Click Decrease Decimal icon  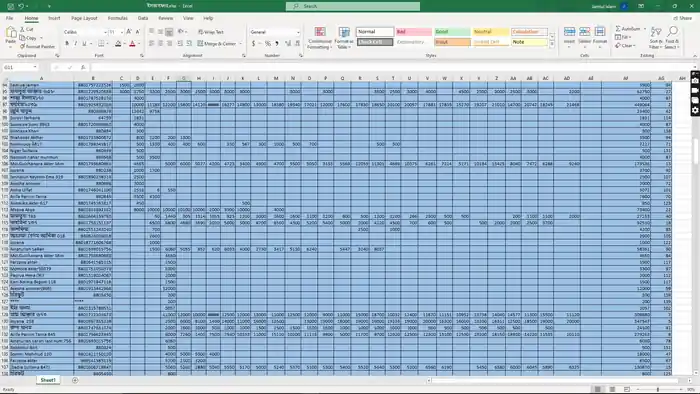pos(297,44)
